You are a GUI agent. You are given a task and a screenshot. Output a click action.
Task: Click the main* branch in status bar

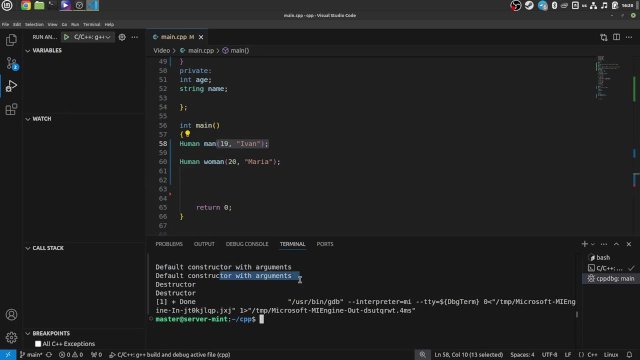31,355
